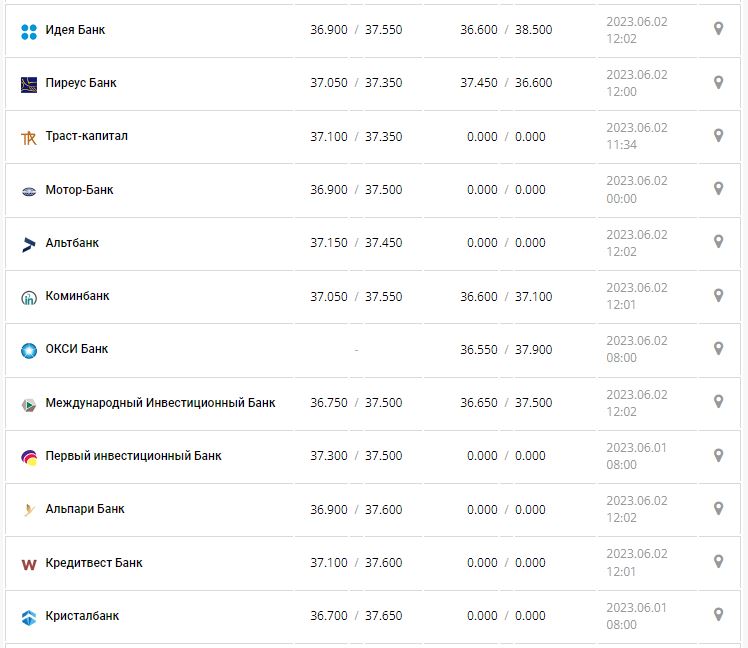Image resolution: width=748 pixels, height=648 pixels.
Task: Click the Траст-капитал logo icon
Action: [28, 137]
